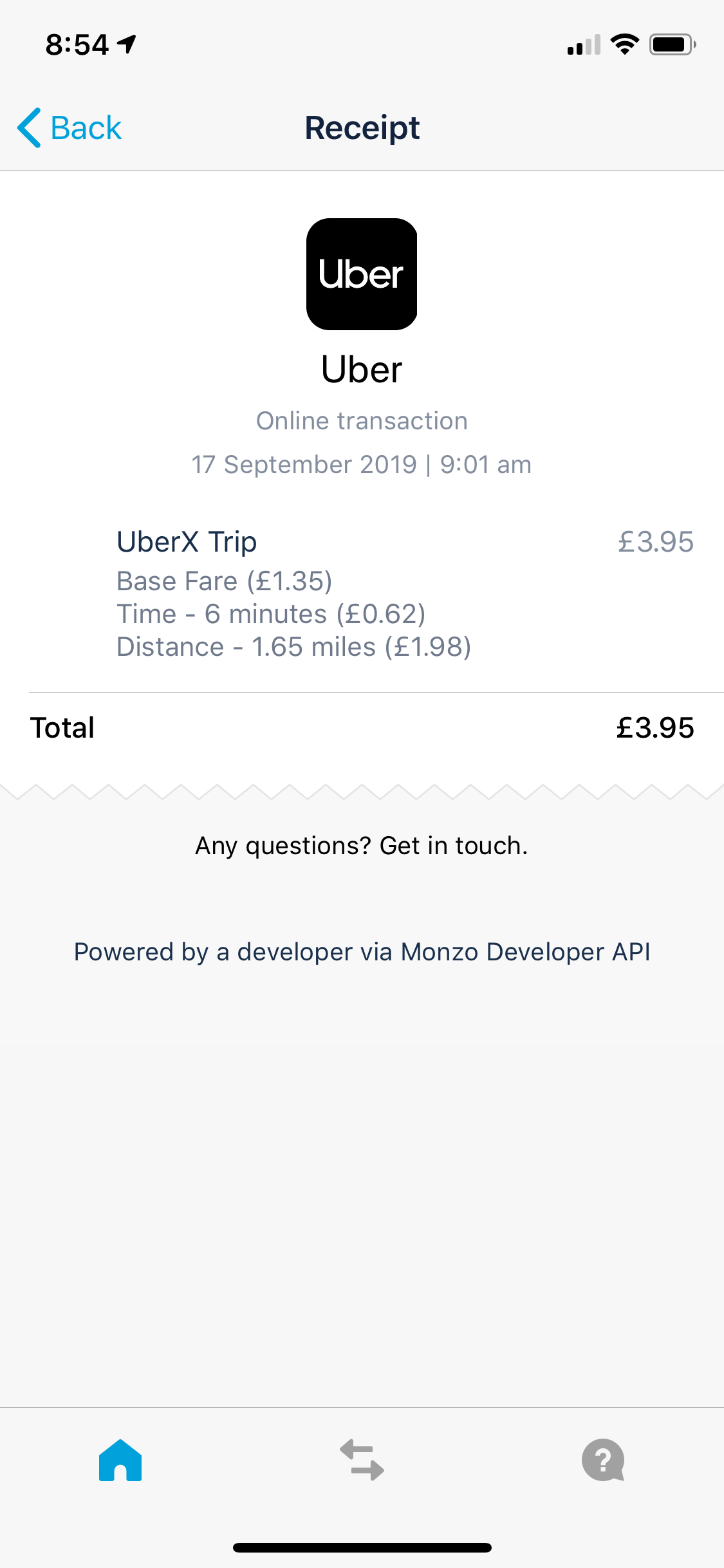Viewport: 724px width, 1568px height.
Task: Tap the home indicator bar
Action: [362, 1547]
